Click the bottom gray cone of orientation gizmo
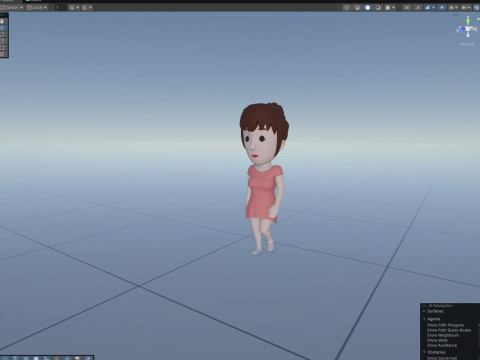Image resolution: width=480 pixels, height=360 pixels. coord(468,34)
